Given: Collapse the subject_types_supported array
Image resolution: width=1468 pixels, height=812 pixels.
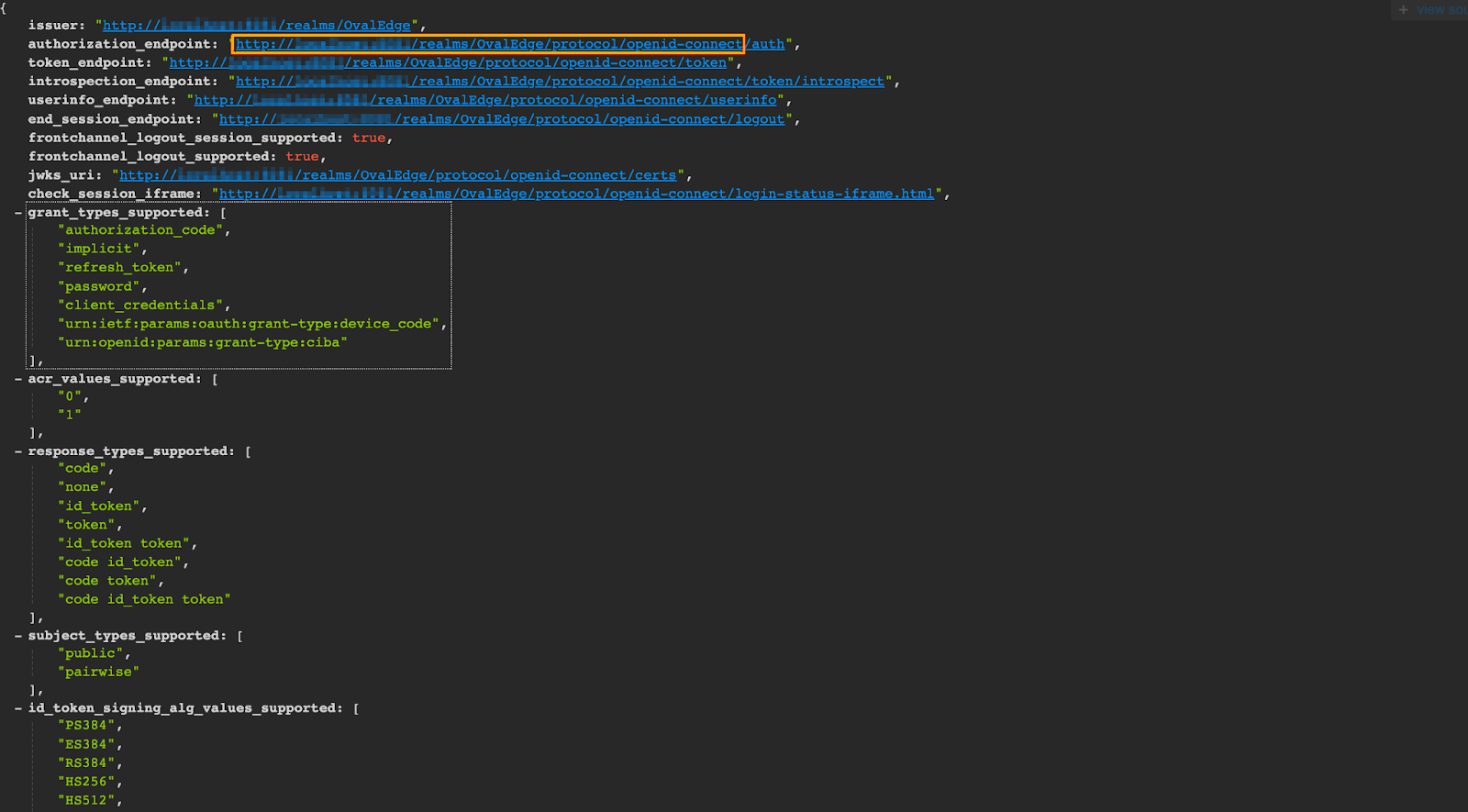Looking at the screenshot, I should [18, 636].
